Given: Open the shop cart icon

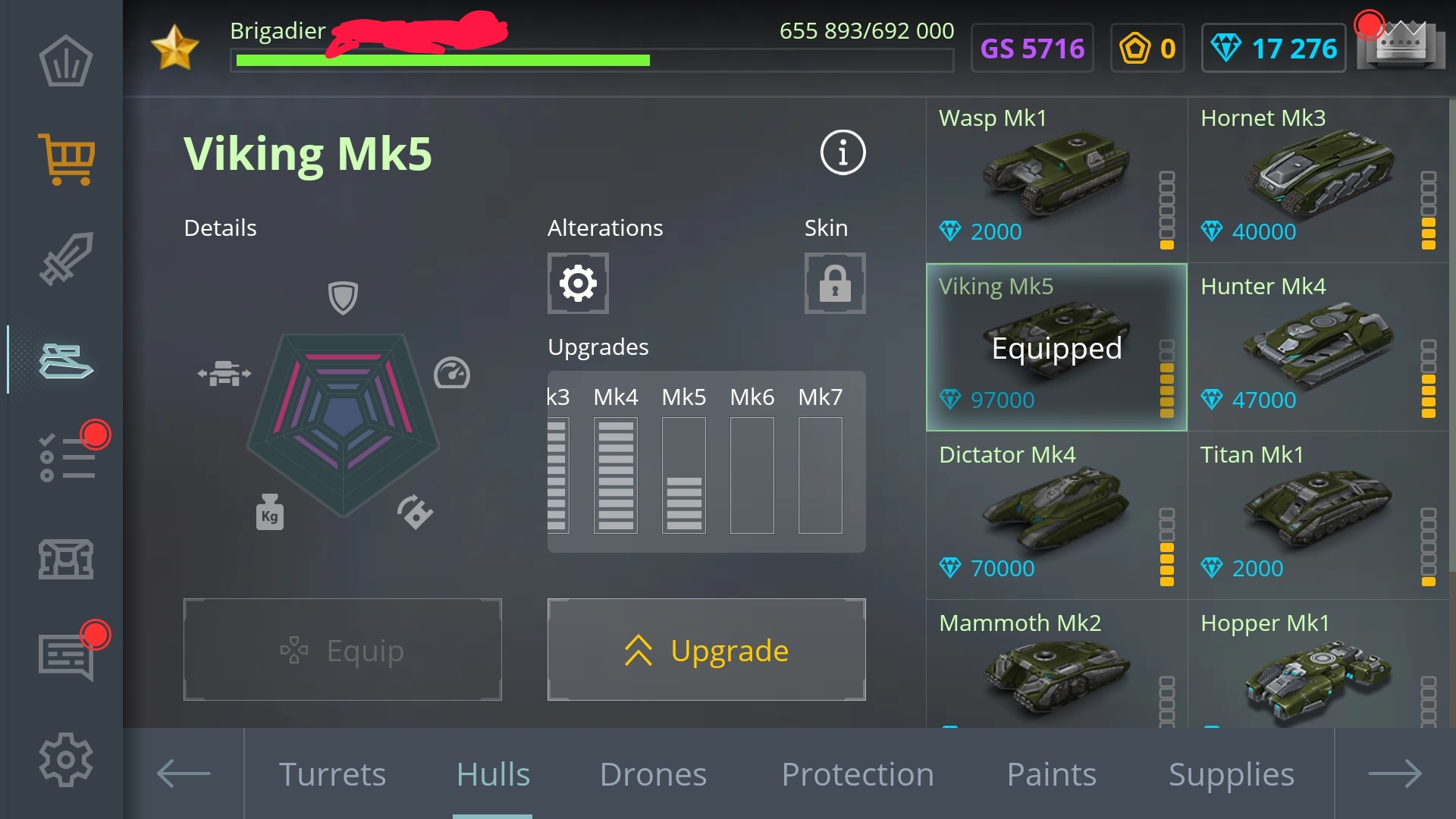Looking at the screenshot, I should click(x=67, y=158).
